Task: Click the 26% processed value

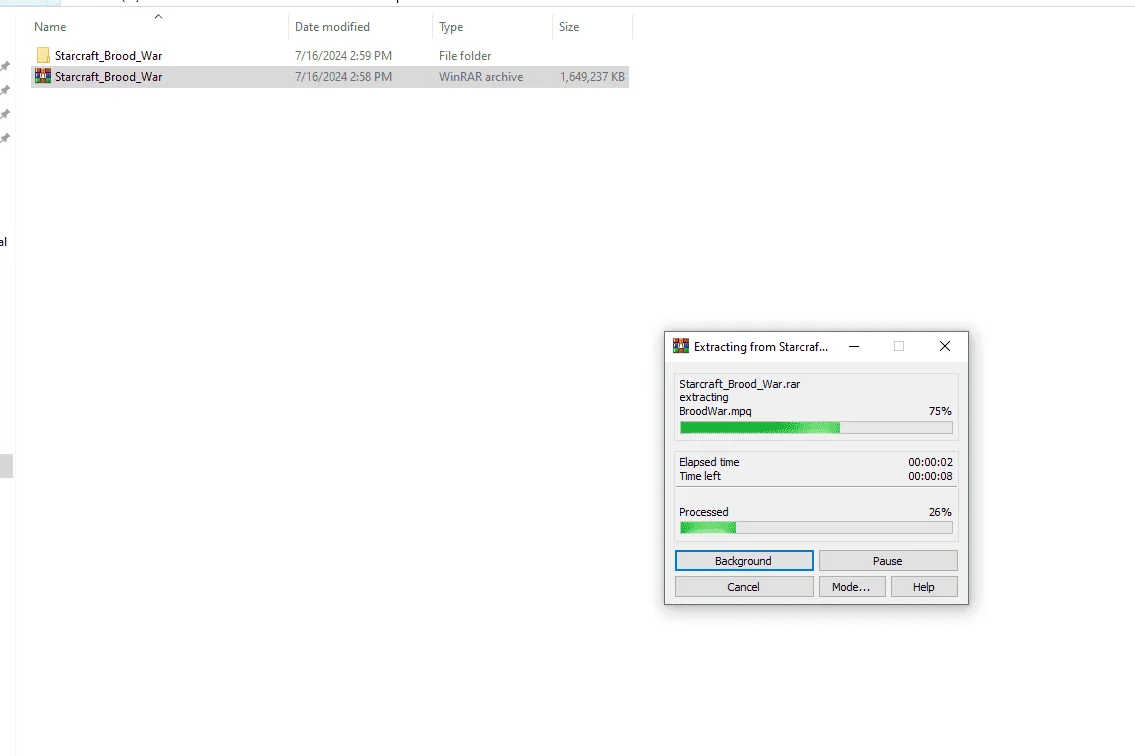Action: (x=940, y=512)
